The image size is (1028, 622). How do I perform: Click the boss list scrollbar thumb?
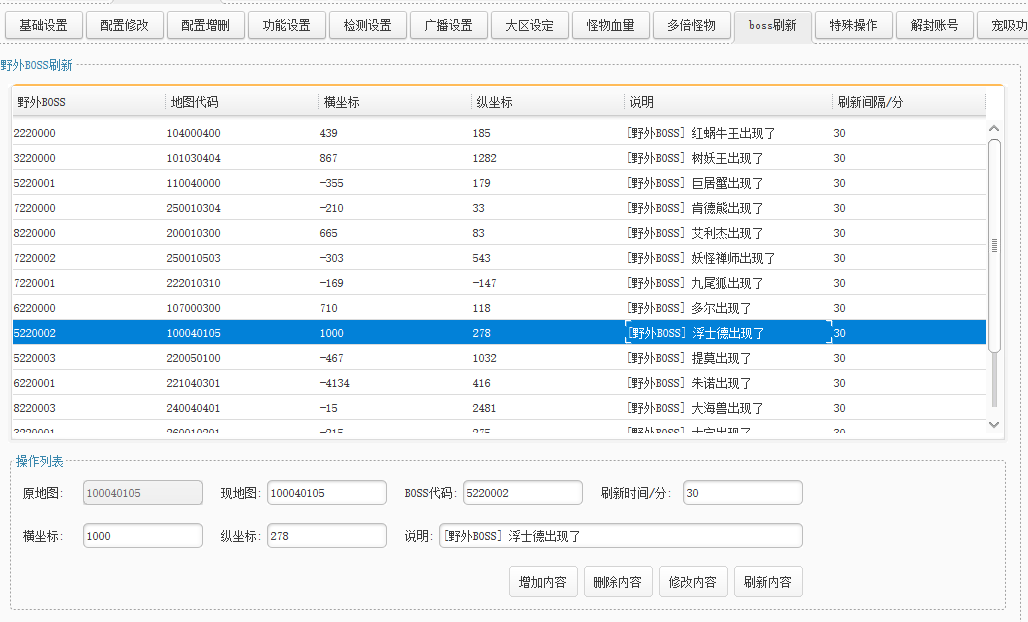[x=994, y=246]
